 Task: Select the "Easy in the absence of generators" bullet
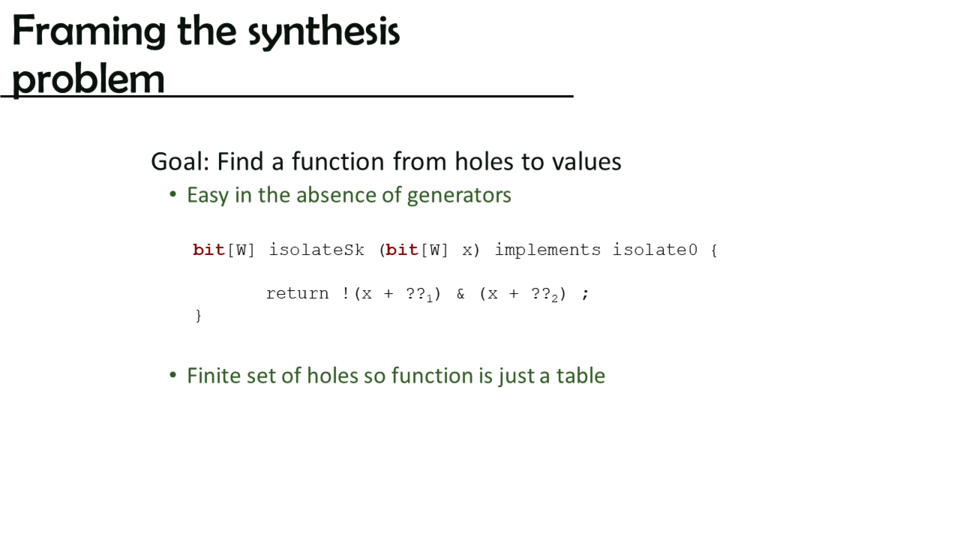349,195
